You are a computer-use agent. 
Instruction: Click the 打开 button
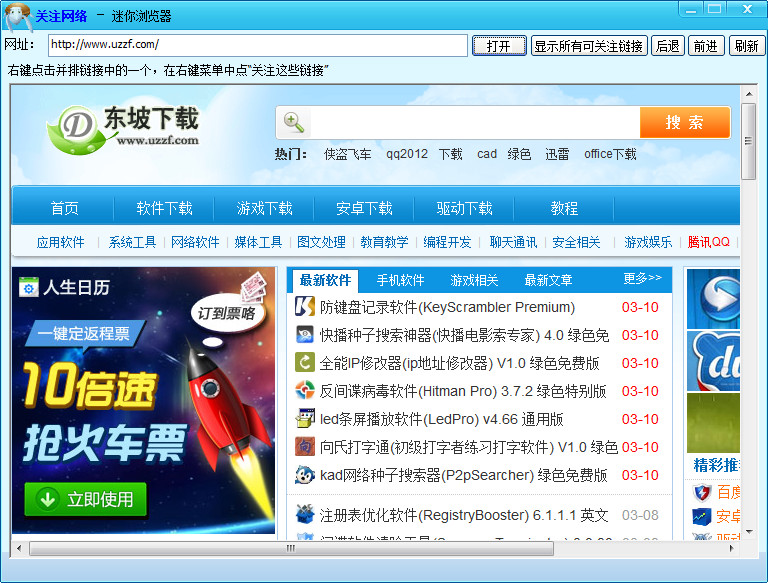click(499, 46)
